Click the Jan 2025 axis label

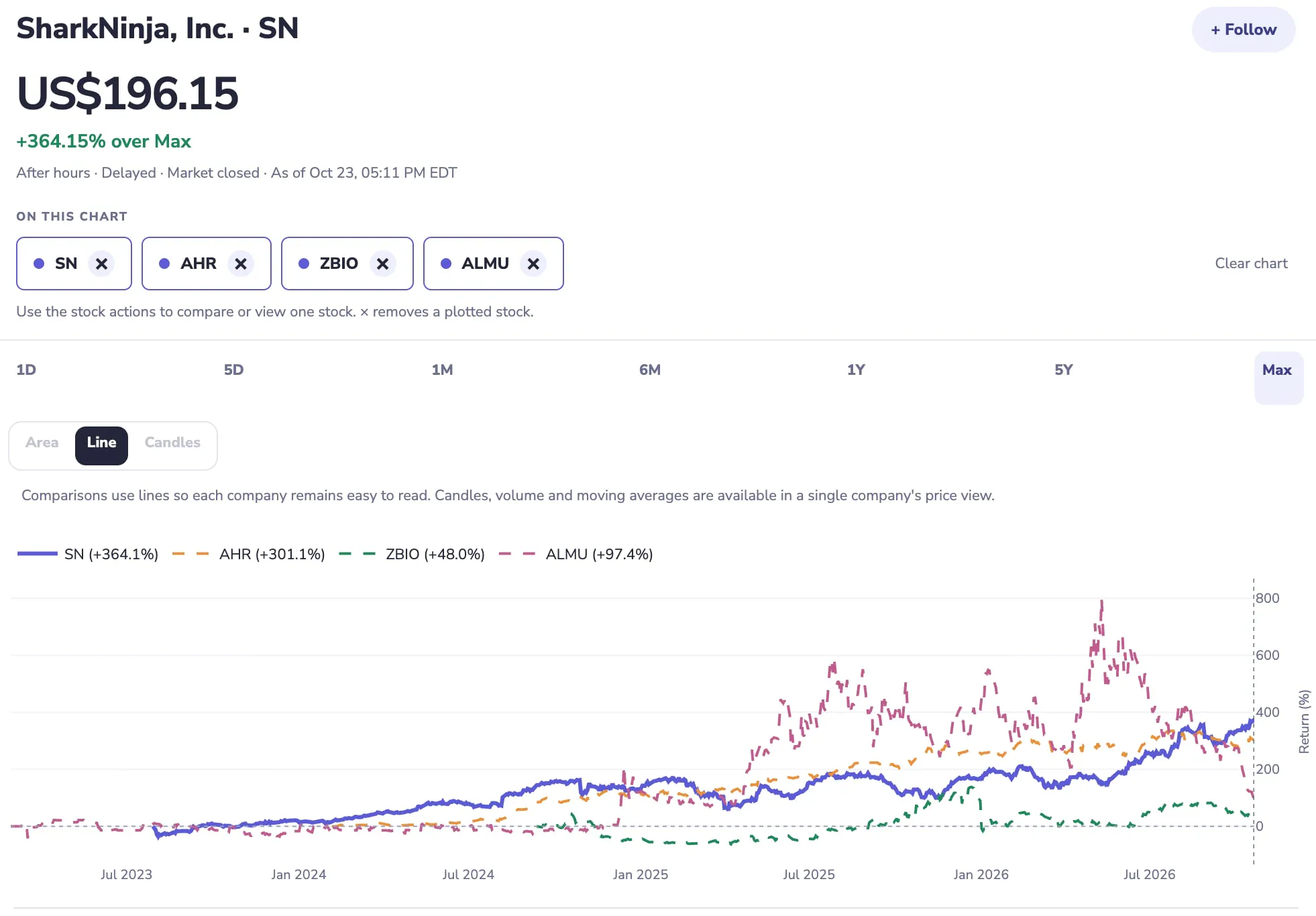click(641, 874)
